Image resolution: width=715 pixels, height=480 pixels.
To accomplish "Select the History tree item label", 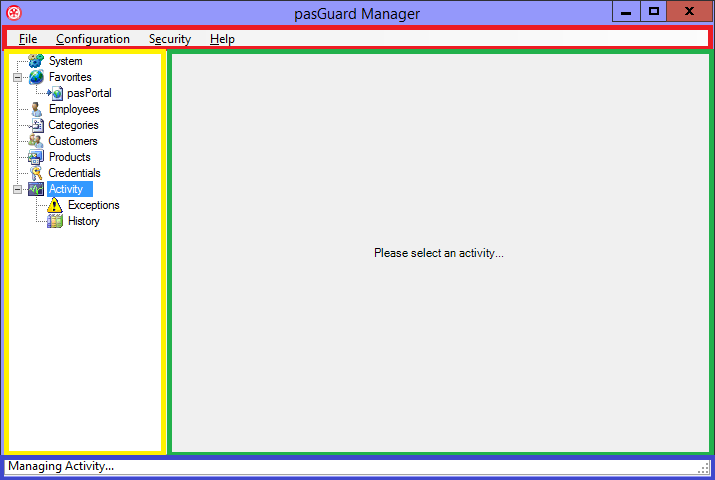I will (84, 221).
